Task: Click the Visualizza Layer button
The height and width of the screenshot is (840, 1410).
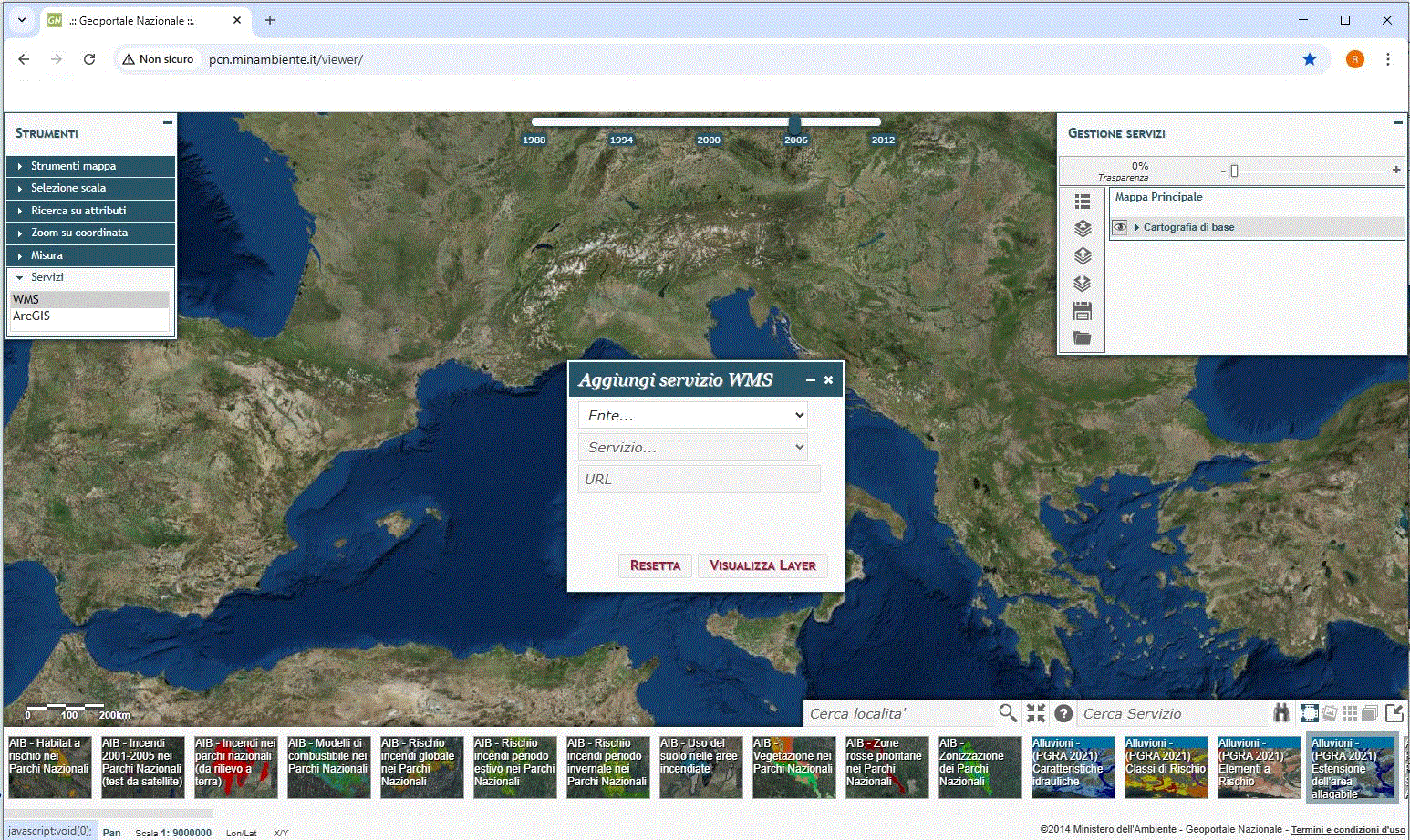Action: pyautogui.click(x=762, y=565)
